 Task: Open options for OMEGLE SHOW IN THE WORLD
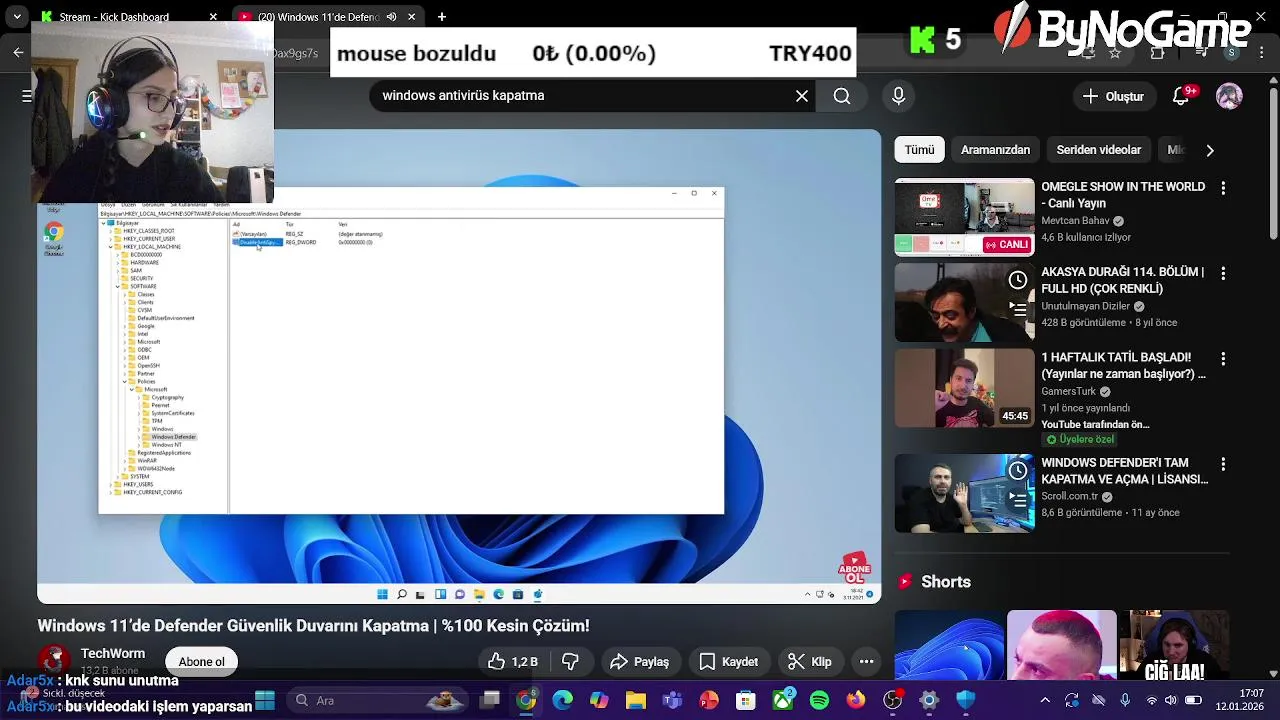point(1222,188)
